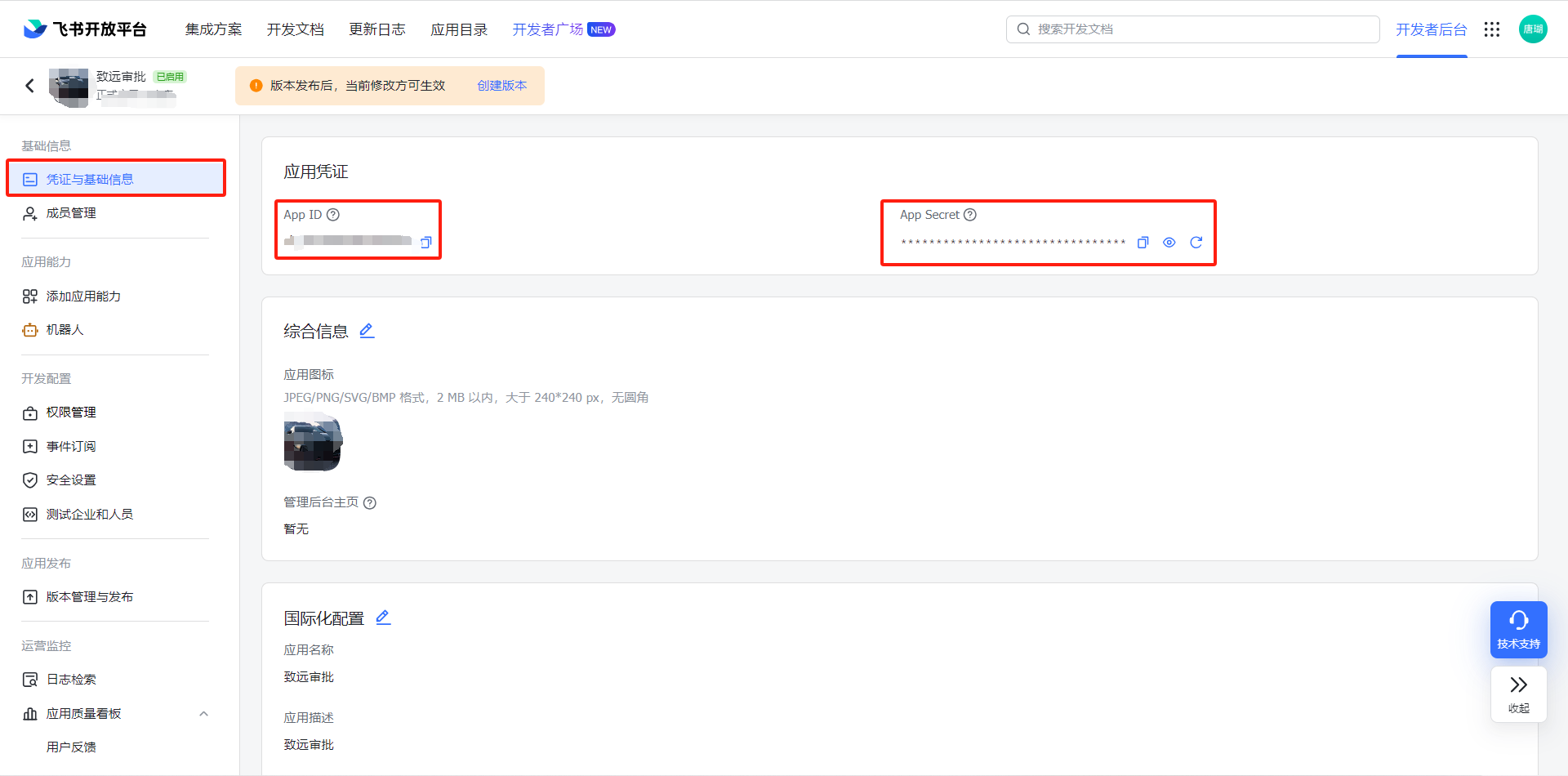Click the masked App Secret asterisks
The height and width of the screenshot is (776, 1568).
point(1013,243)
